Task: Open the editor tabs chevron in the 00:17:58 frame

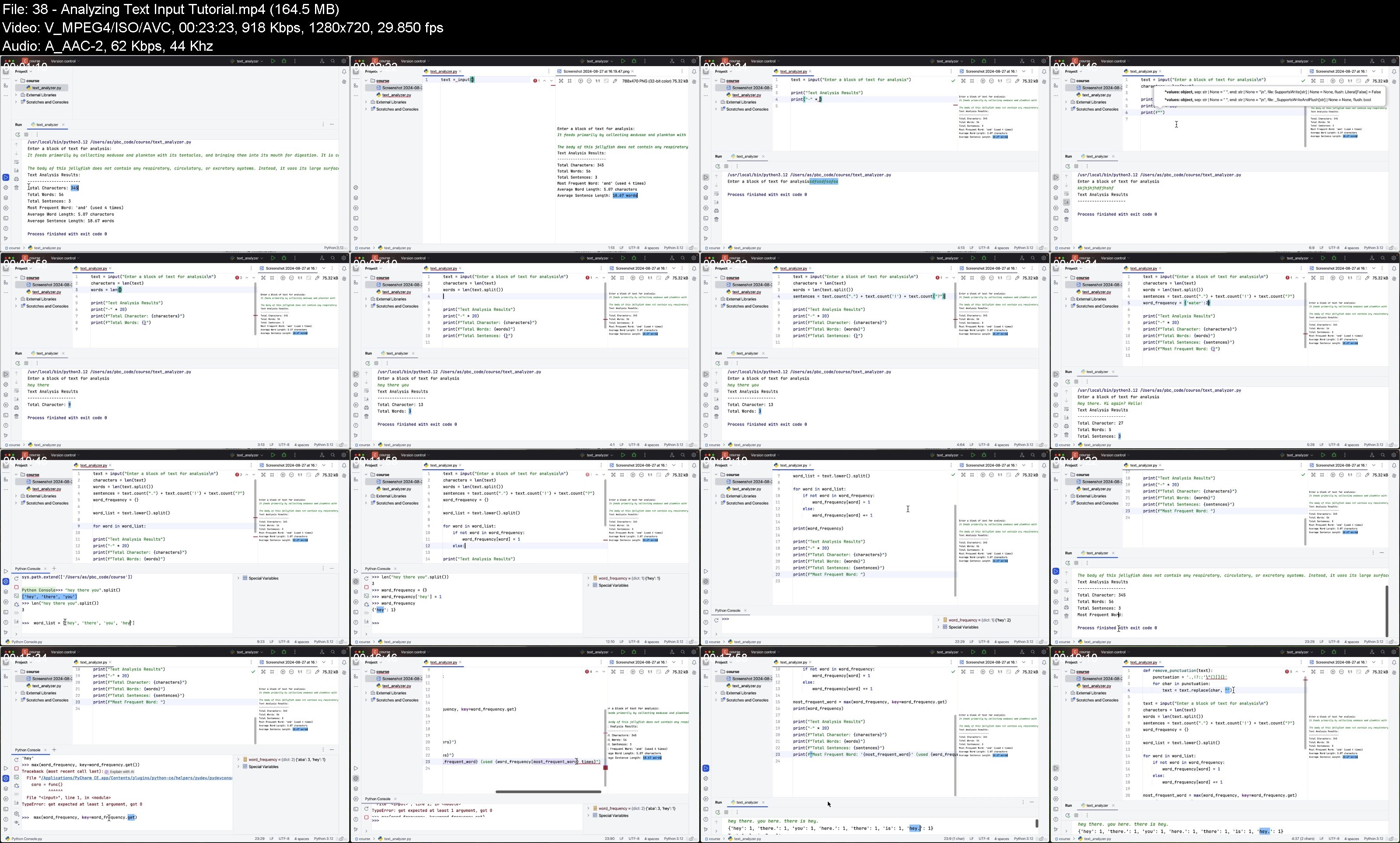Action: [x=1024, y=662]
